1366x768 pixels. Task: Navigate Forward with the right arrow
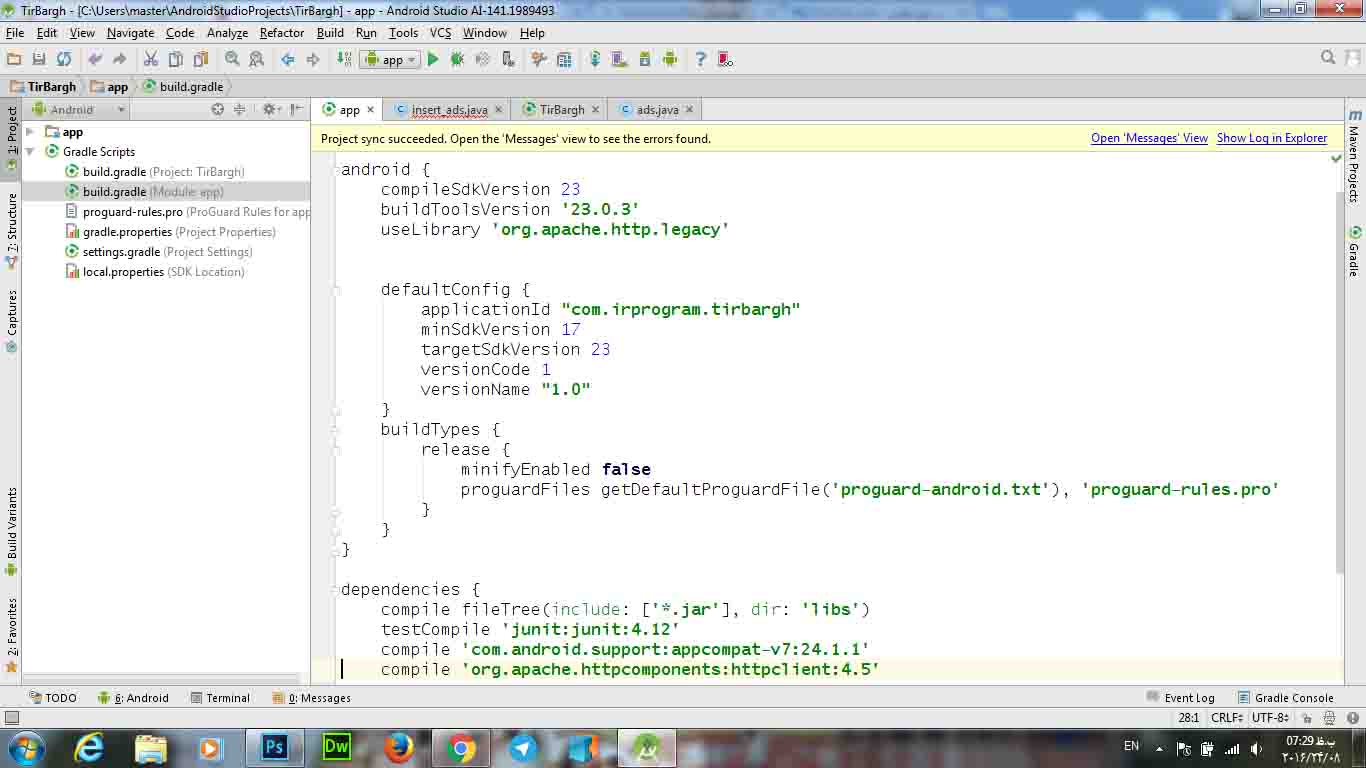(x=313, y=59)
